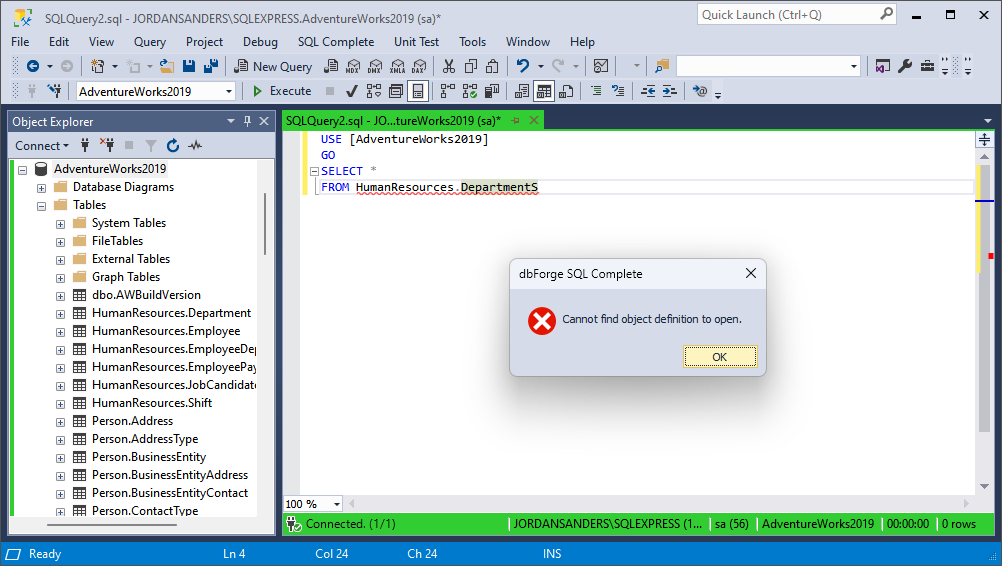Click the Change Connection plug icon

(x=54, y=91)
